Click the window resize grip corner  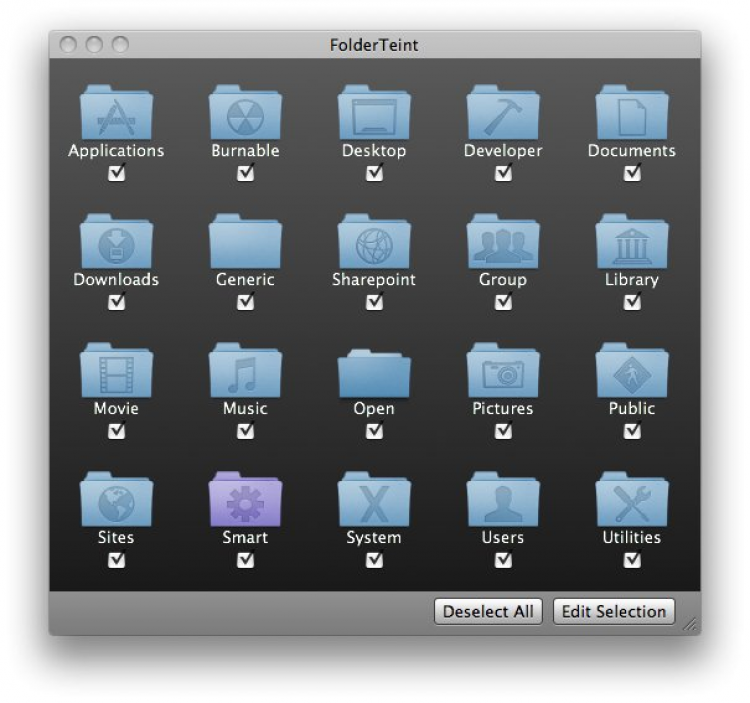tap(690, 624)
